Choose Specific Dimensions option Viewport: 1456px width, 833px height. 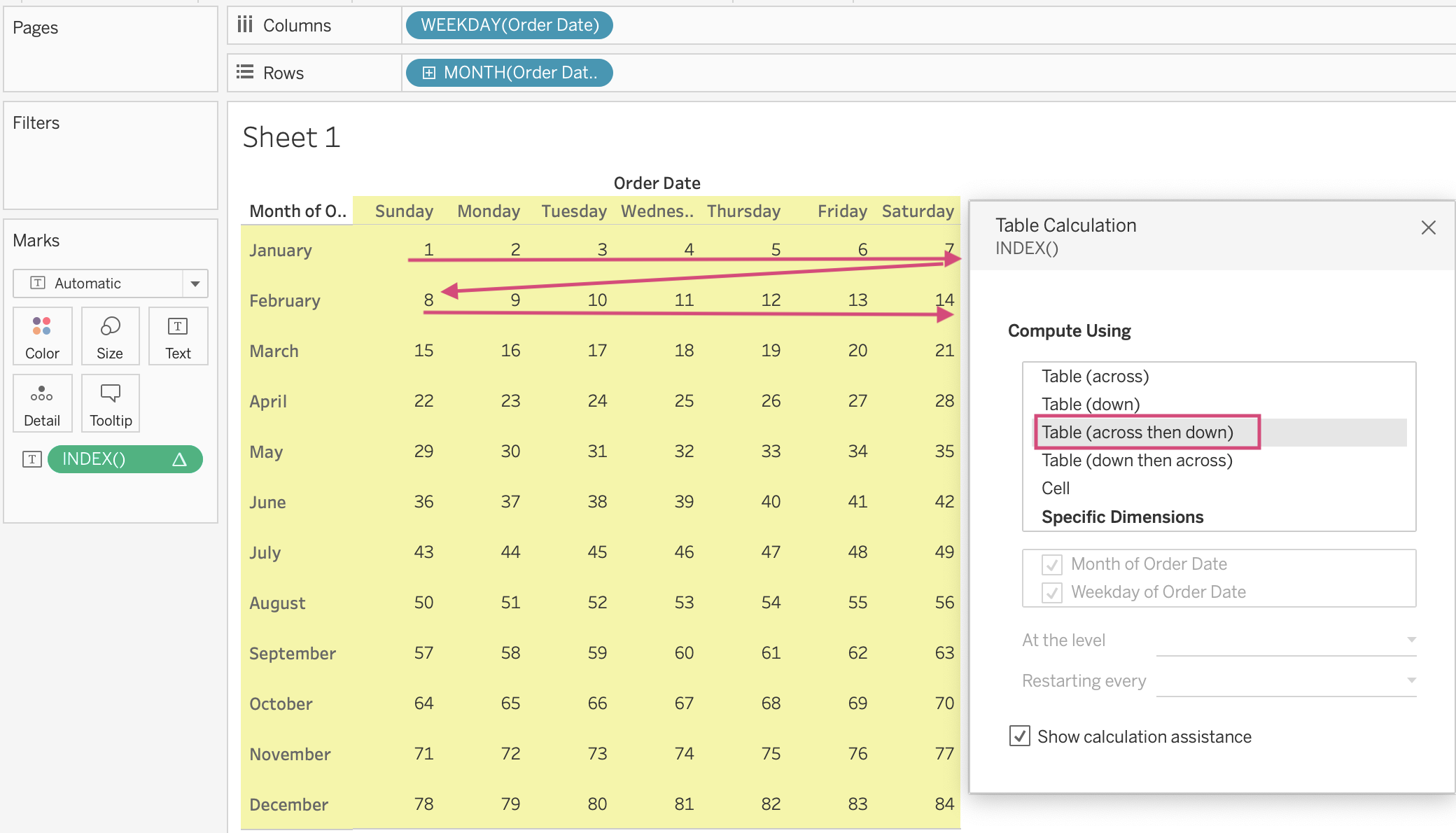pyautogui.click(x=1122, y=517)
